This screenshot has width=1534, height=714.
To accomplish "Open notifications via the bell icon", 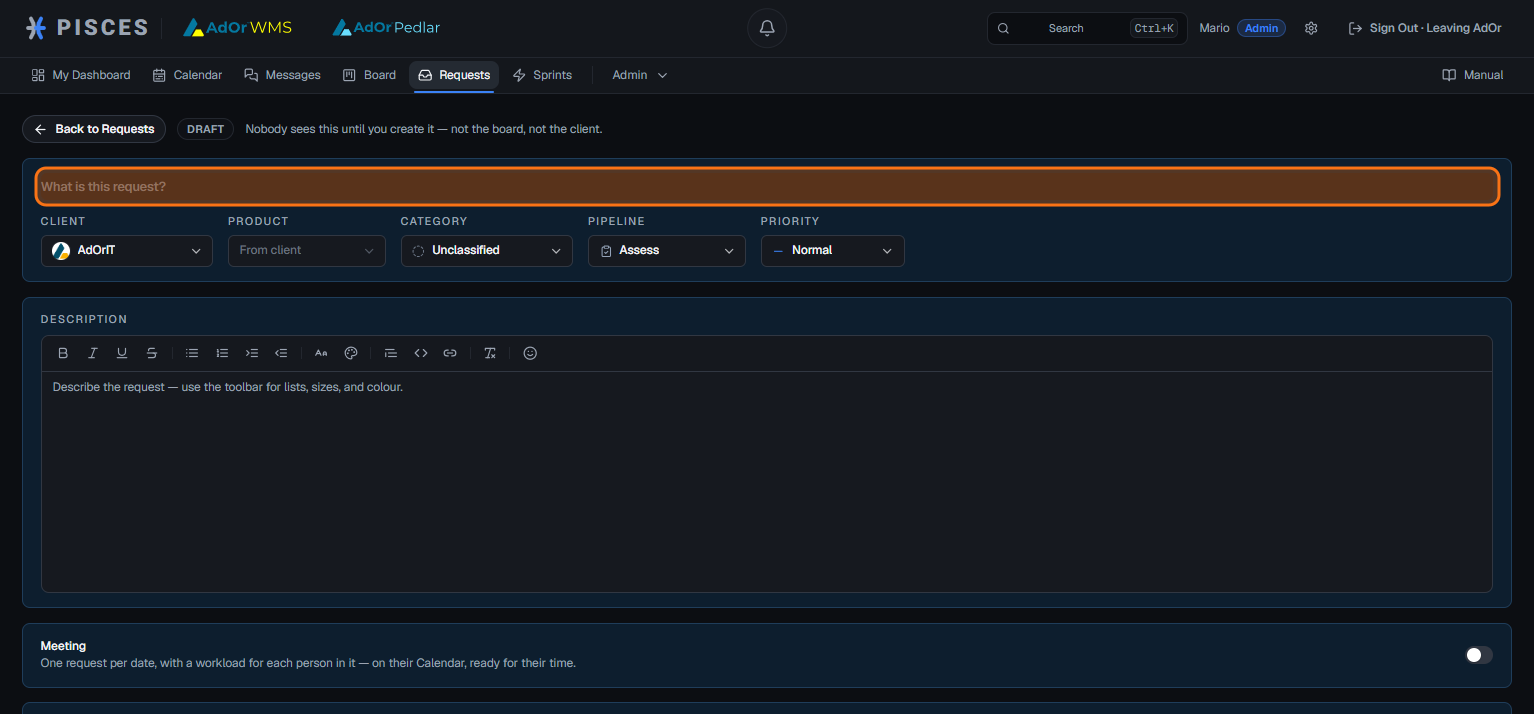I will coord(767,28).
